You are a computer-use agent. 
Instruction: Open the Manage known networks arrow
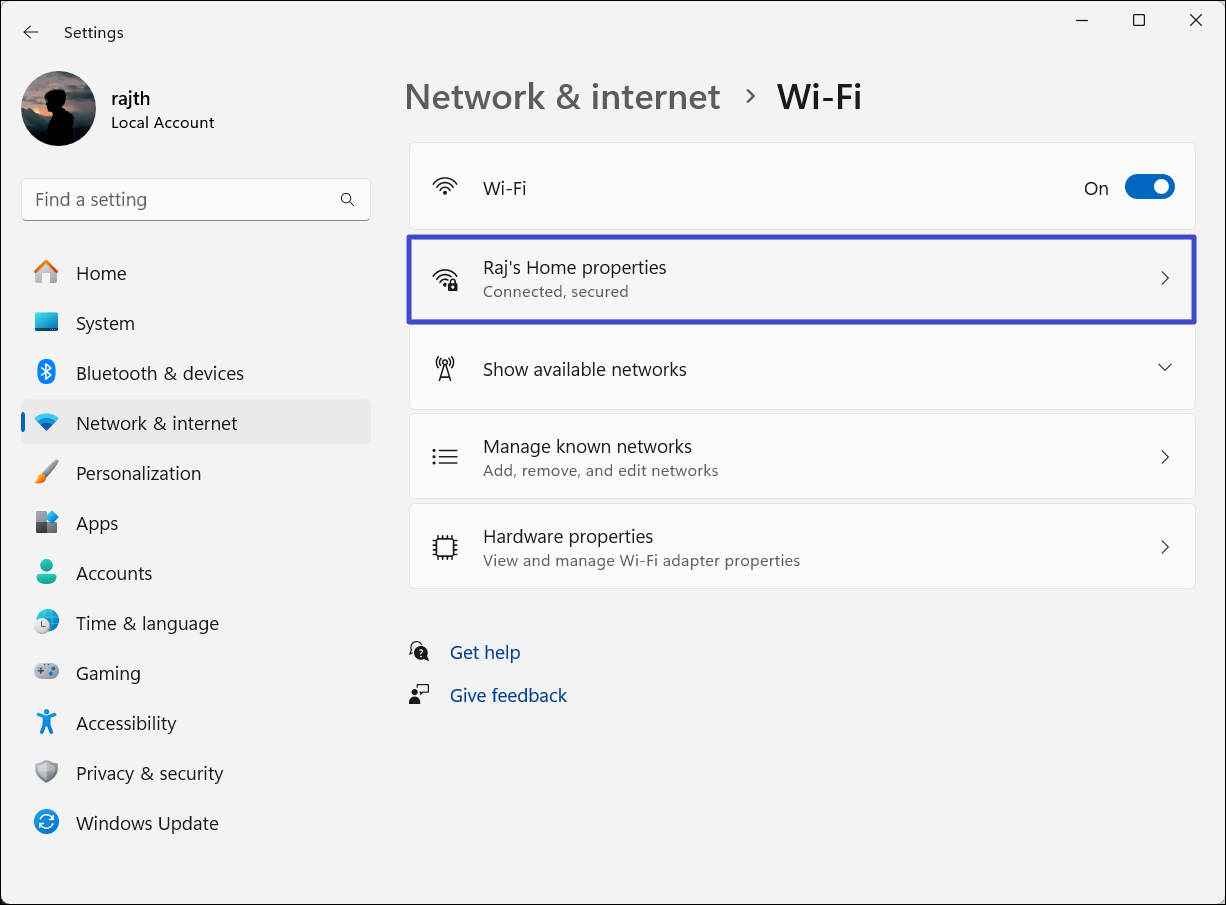click(1164, 457)
